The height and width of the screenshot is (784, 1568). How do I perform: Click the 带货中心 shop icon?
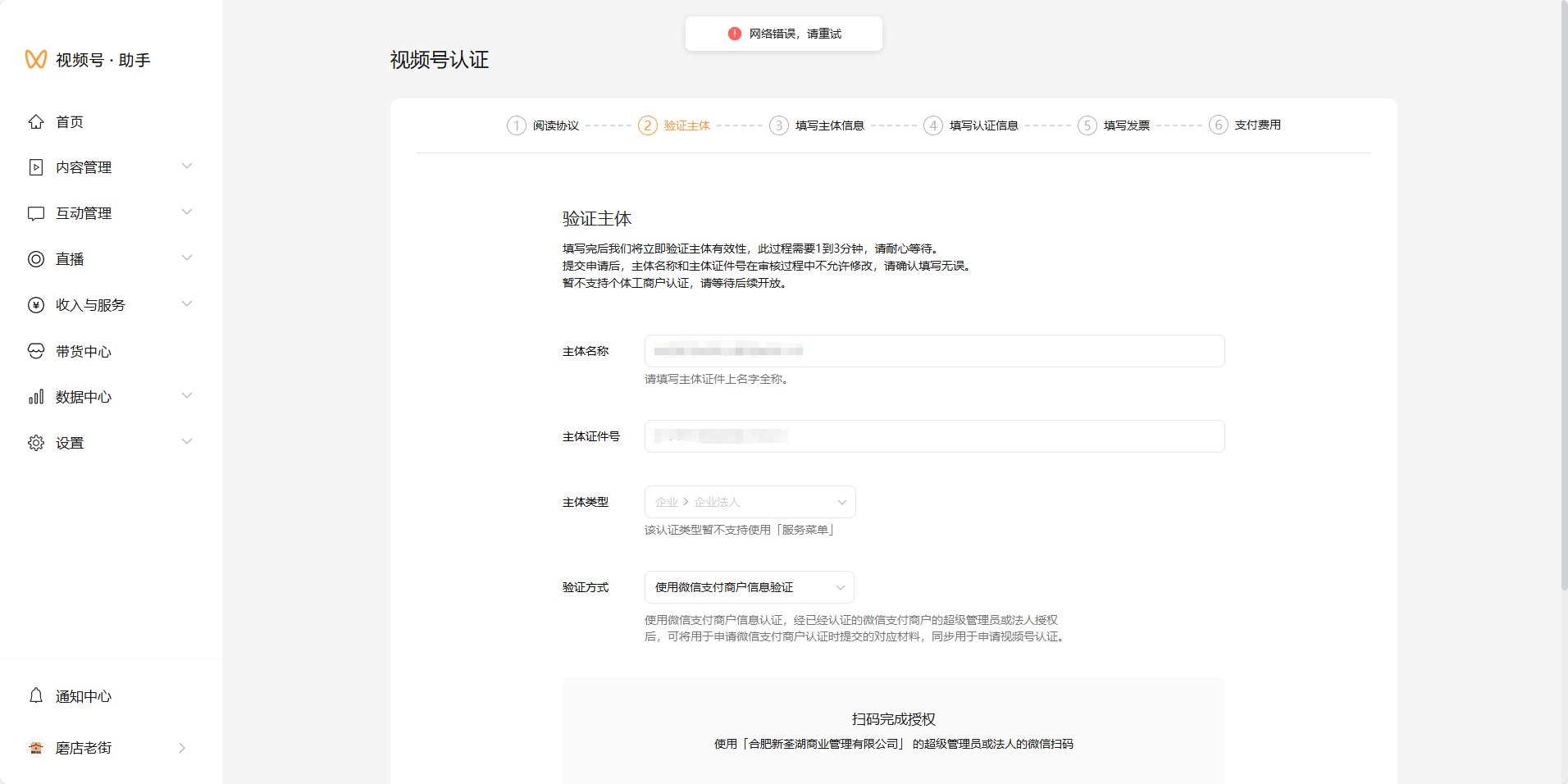(36, 351)
